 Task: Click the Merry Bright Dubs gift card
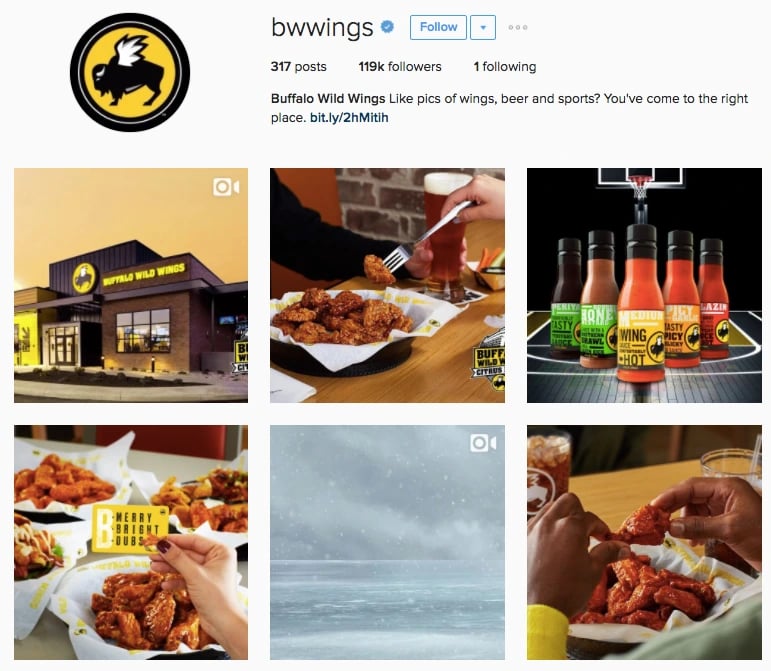tap(130, 529)
